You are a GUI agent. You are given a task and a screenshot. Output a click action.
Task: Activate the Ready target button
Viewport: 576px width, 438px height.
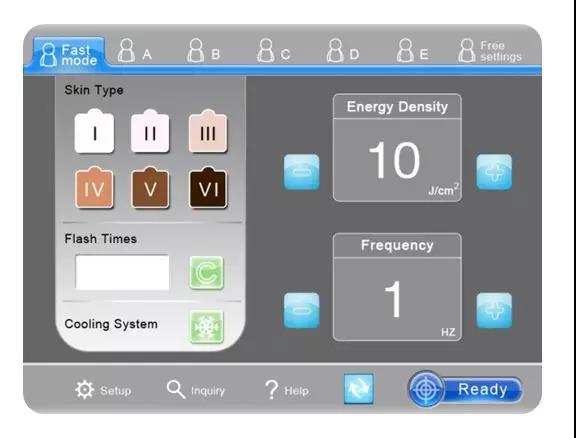tap(465, 389)
